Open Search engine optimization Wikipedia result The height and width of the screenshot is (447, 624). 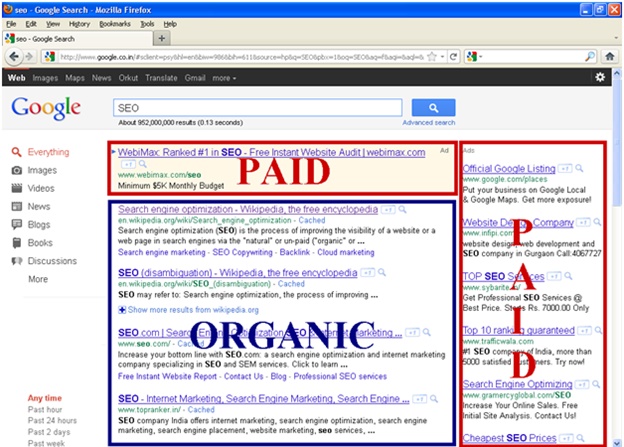[248, 209]
